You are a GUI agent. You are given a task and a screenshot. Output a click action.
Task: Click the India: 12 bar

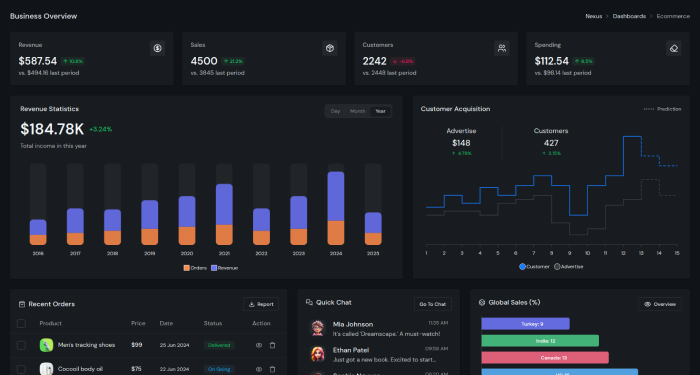(x=540, y=341)
